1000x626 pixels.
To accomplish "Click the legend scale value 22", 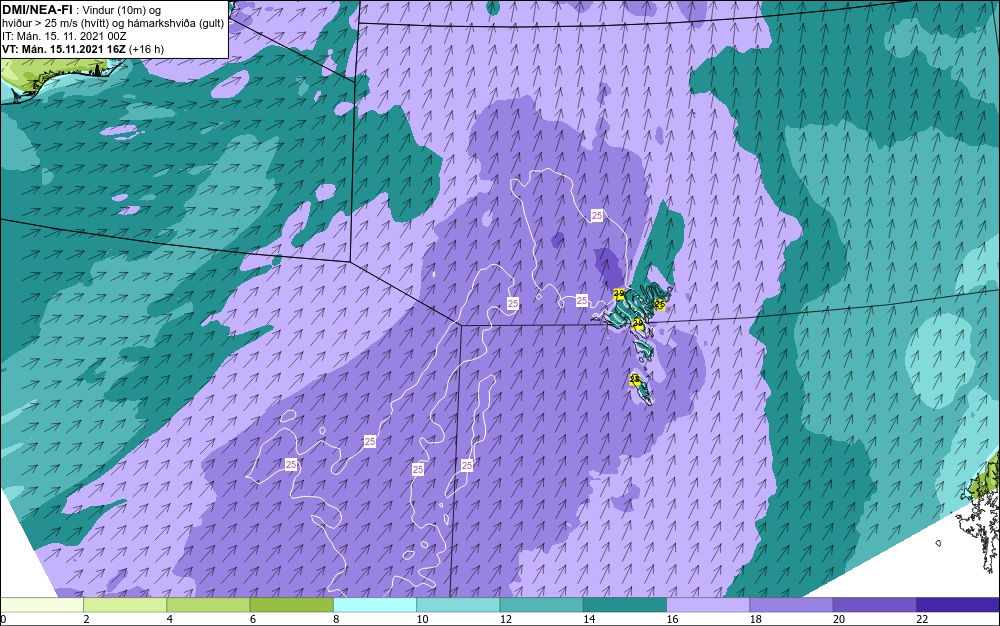I will click(x=922, y=619).
